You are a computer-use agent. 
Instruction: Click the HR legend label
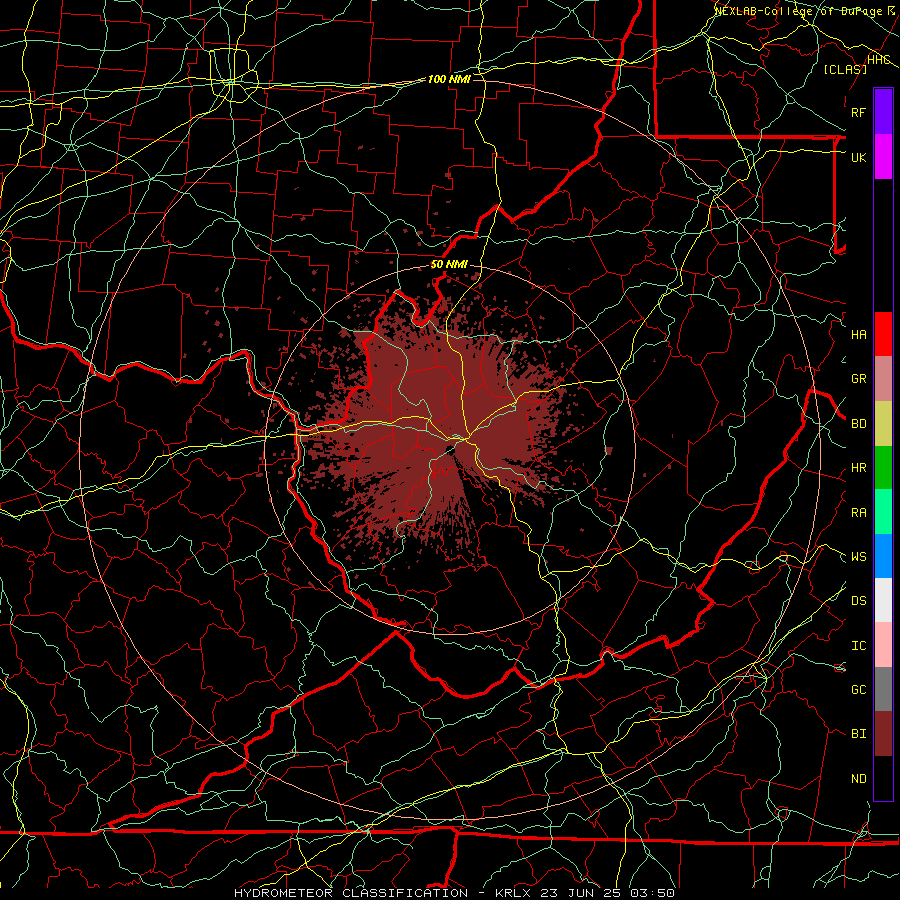click(x=859, y=468)
